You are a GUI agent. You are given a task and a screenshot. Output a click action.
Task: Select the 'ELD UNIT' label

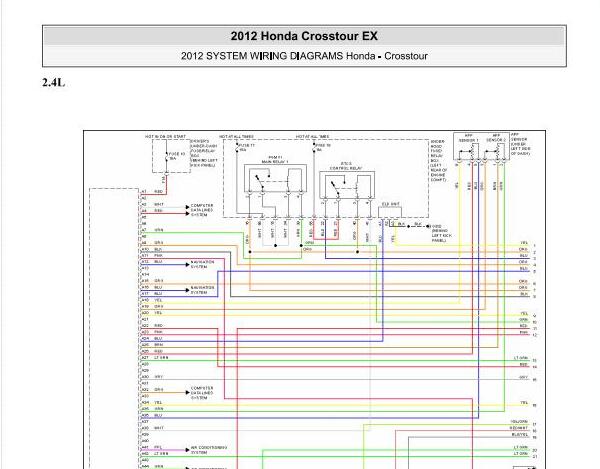tap(390, 204)
